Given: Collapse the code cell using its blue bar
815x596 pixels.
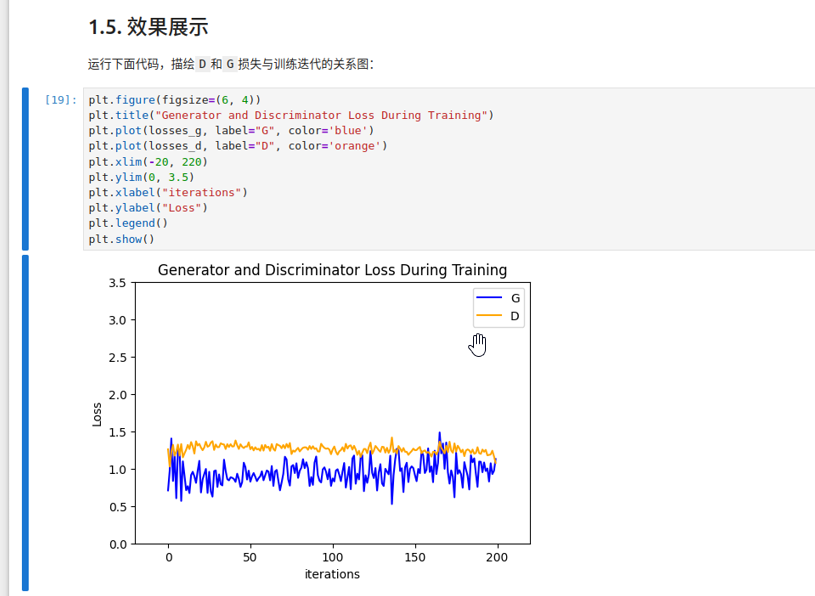Looking at the screenshot, I should pos(25,168).
